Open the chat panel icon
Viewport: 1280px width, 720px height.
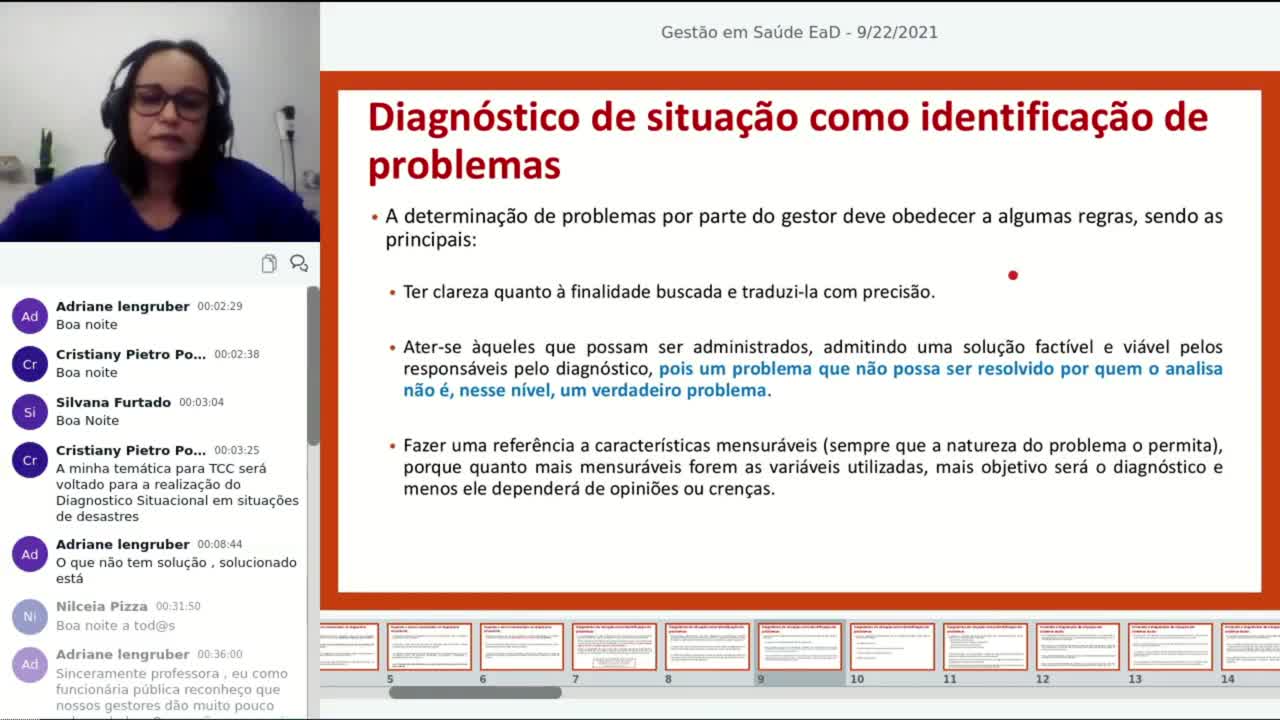tap(299, 263)
